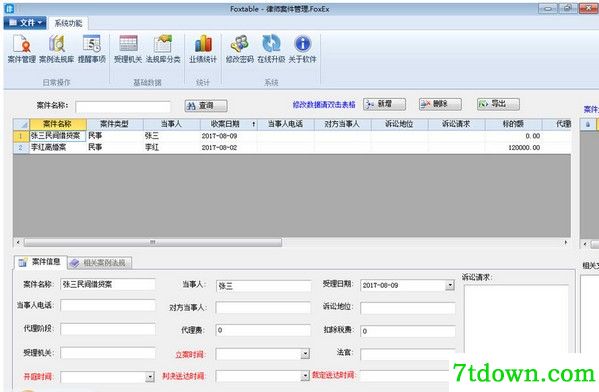Screen dimensions: 599x392
Task: Click the 法官 input field
Action: coord(408,354)
